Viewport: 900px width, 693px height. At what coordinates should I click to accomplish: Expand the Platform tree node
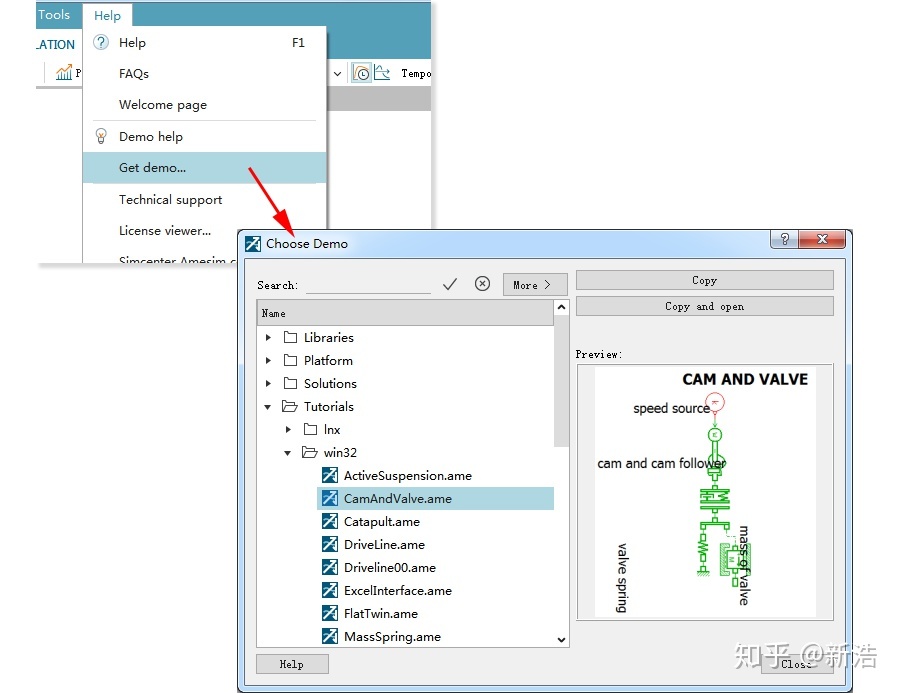pyautogui.click(x=268, y=360)
